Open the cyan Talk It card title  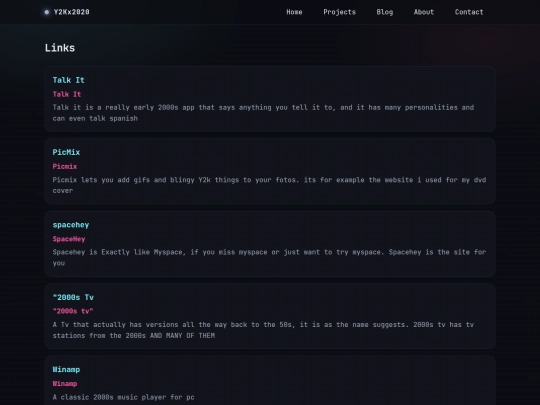[x=69, y=80]
